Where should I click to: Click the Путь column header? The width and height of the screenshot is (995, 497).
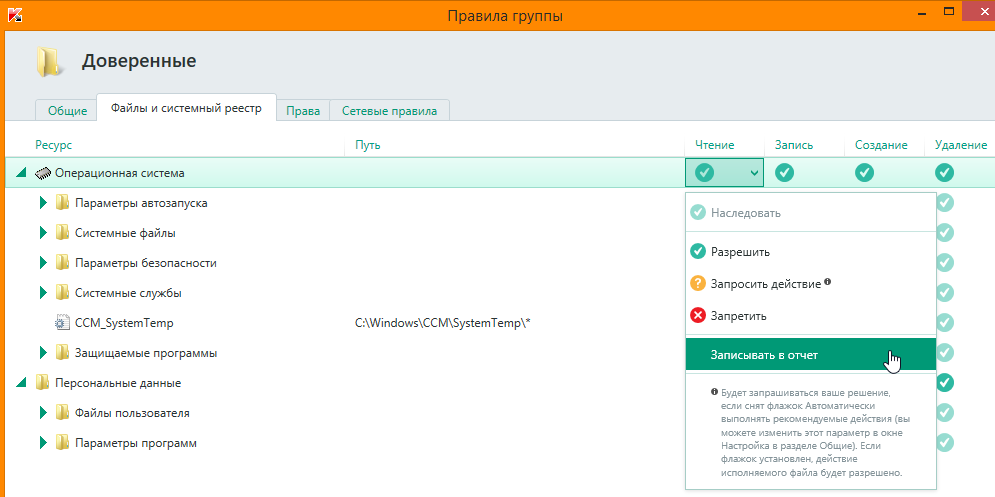coord(367,145)
